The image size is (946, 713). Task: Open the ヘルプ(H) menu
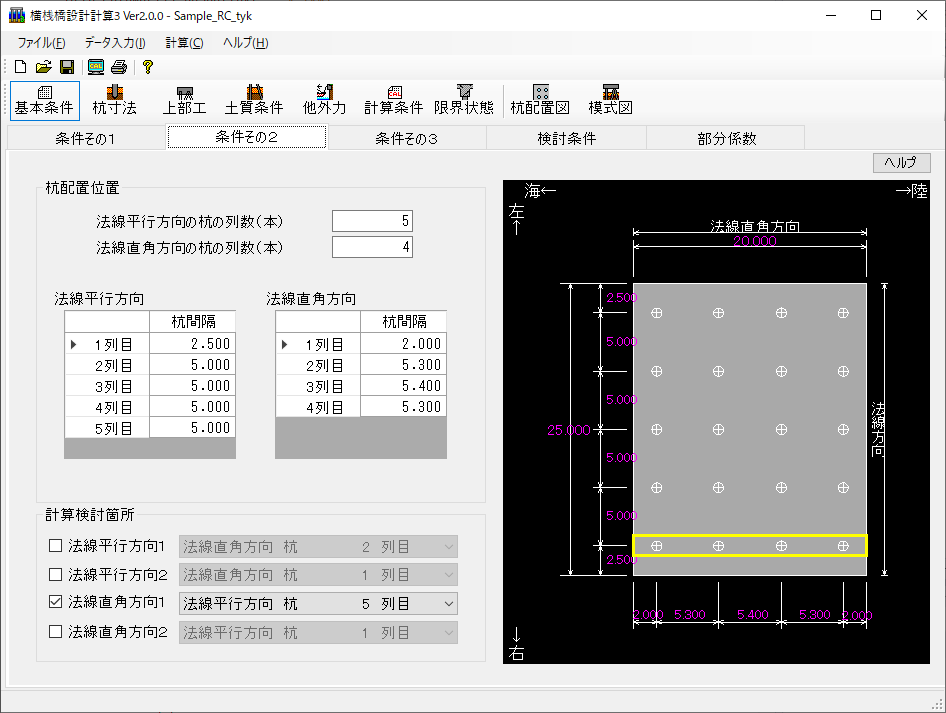tap(246, 43)
